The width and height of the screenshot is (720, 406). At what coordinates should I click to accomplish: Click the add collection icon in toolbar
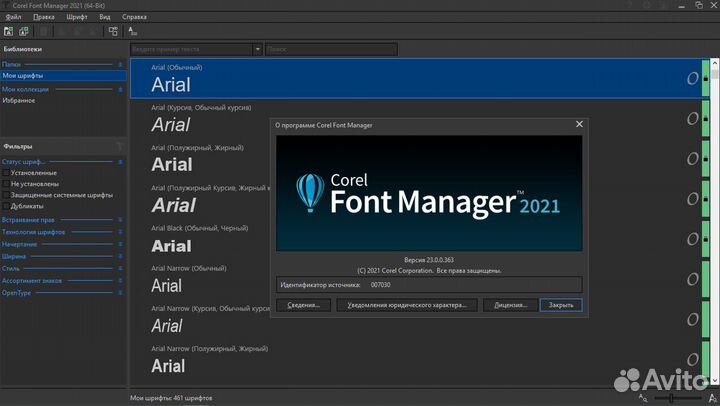[23, 31]
